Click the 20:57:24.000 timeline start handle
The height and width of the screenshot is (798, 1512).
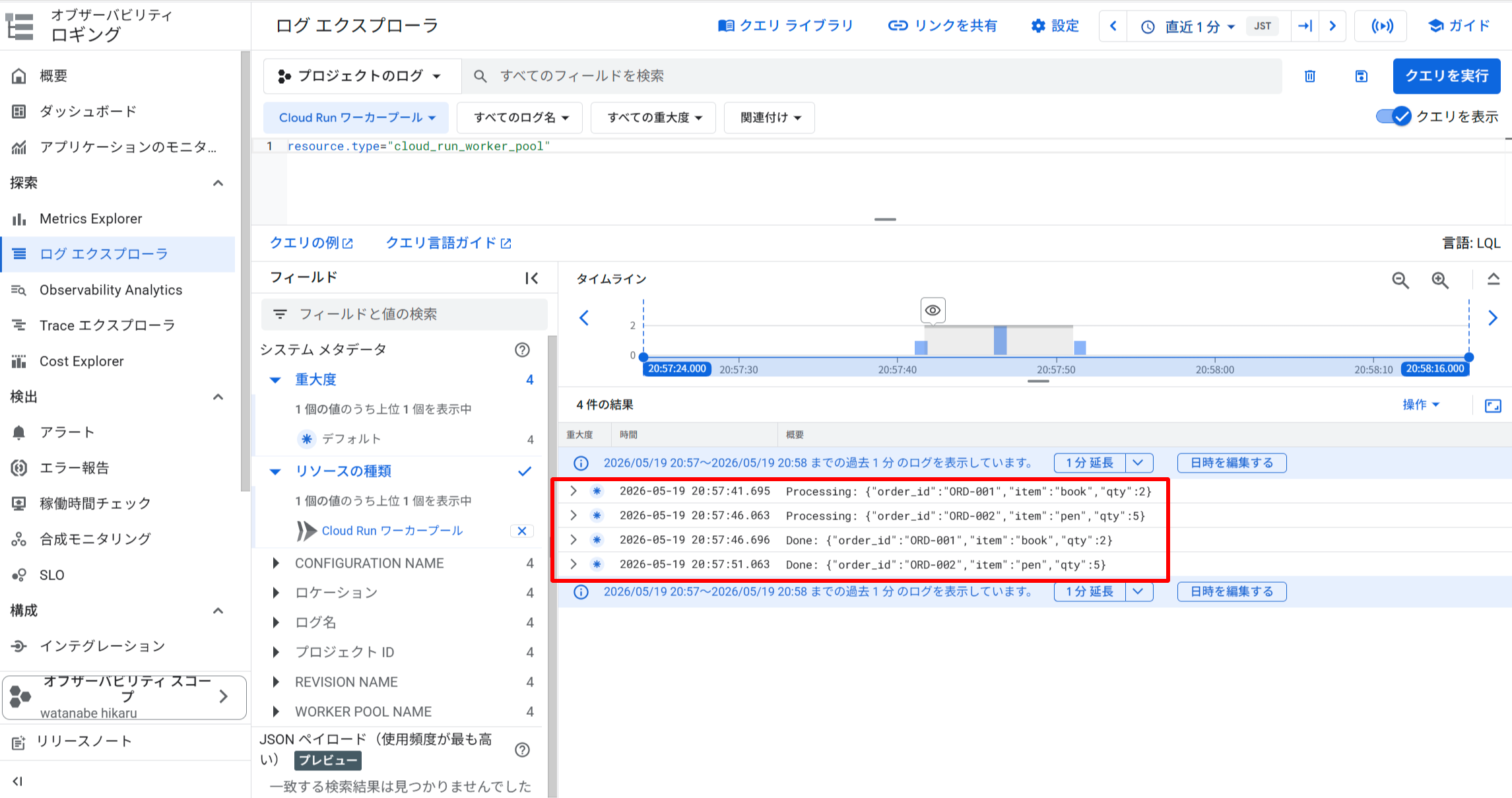(677, 368)
